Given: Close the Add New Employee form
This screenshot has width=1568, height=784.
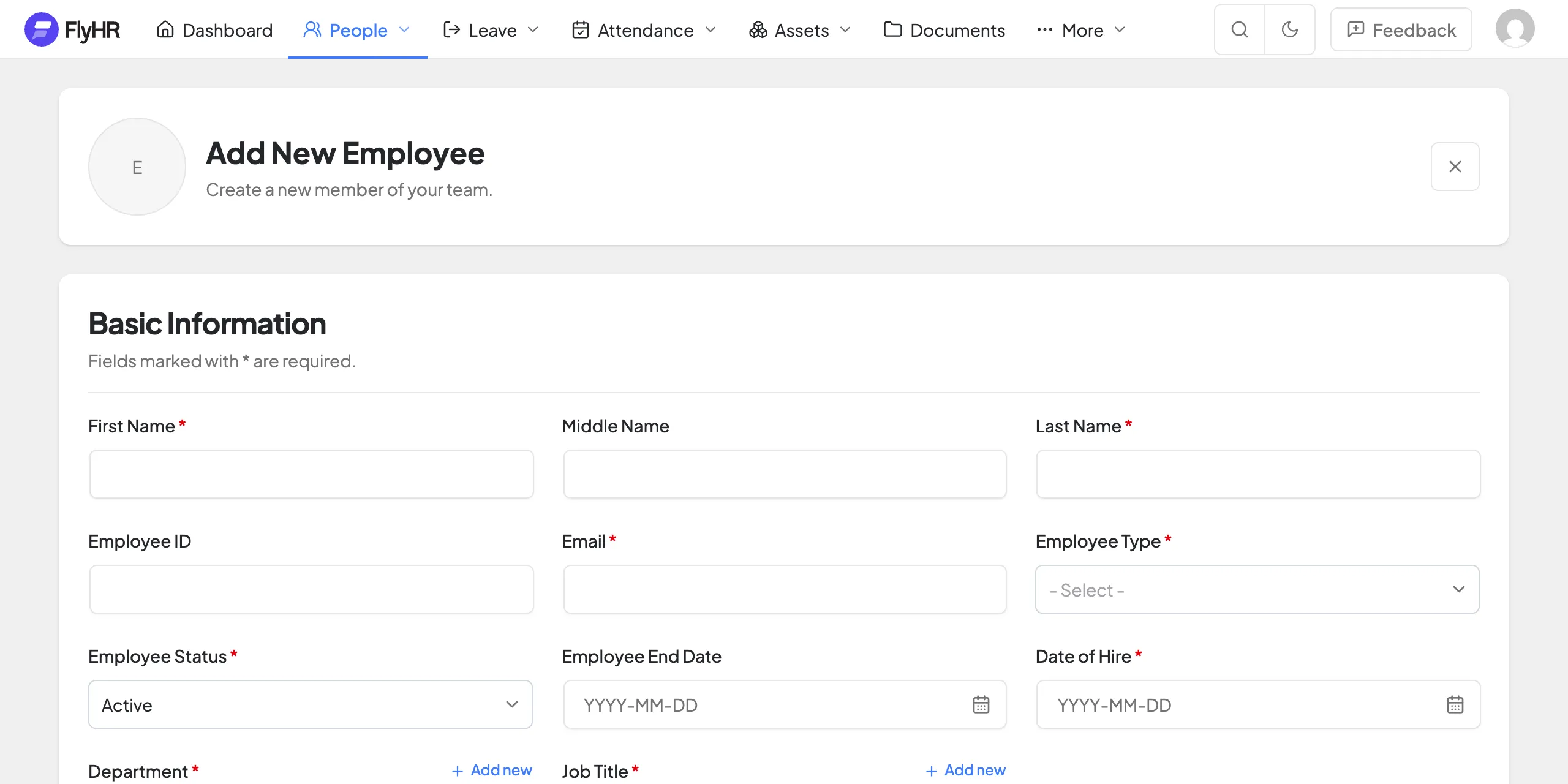Looking at the screenshot, I should (1455, 167).
